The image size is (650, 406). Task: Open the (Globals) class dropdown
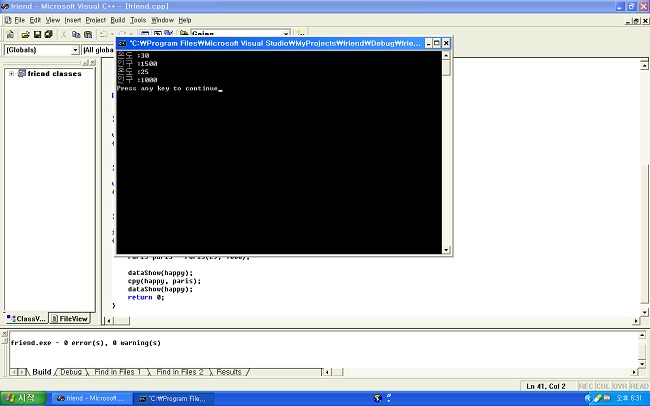pos(75,50)
